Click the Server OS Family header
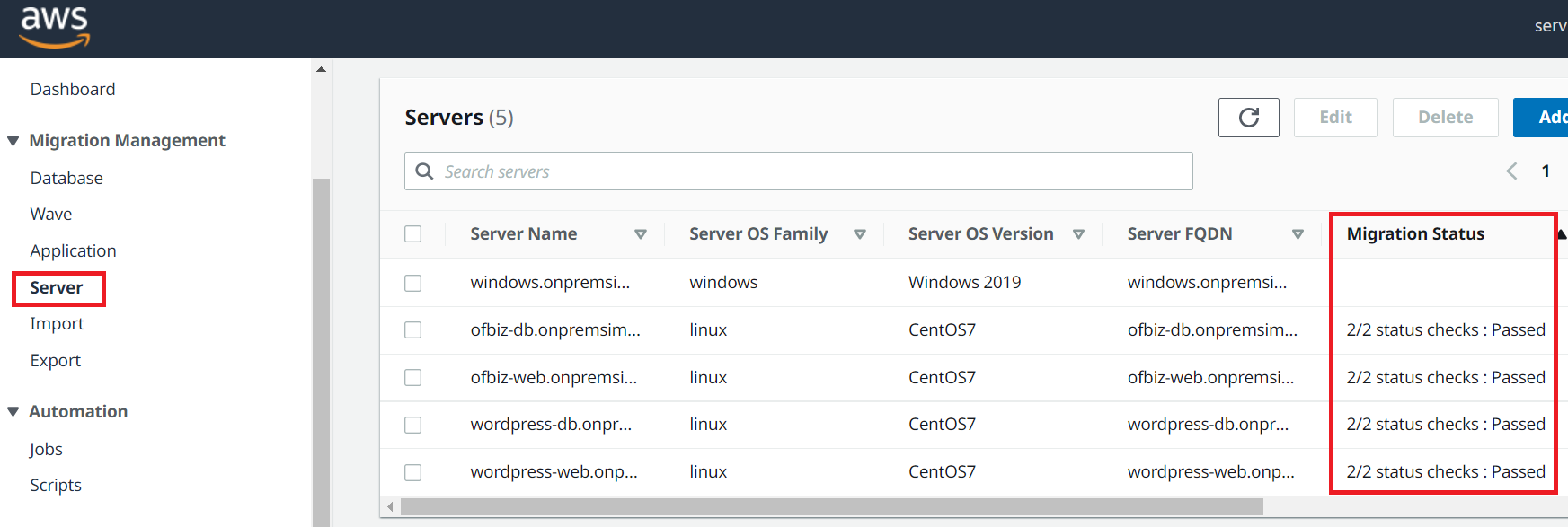 758,234
